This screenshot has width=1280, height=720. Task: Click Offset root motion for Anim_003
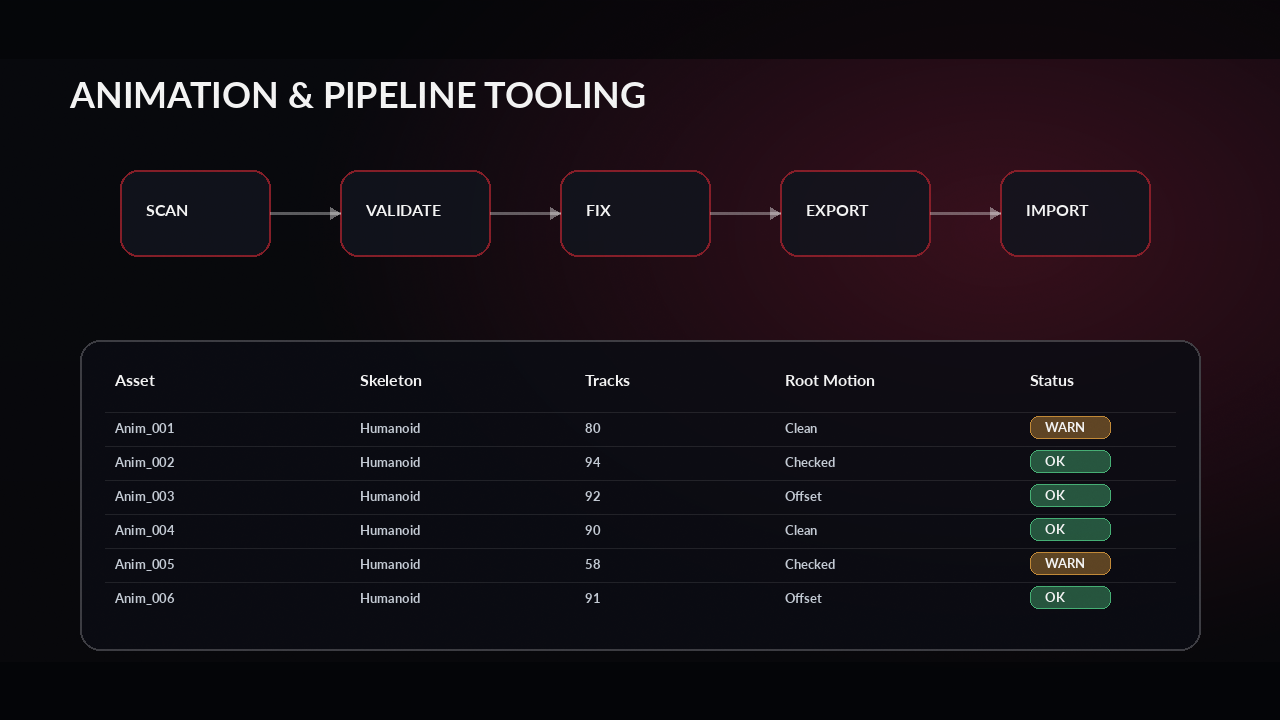pos(803,496)
